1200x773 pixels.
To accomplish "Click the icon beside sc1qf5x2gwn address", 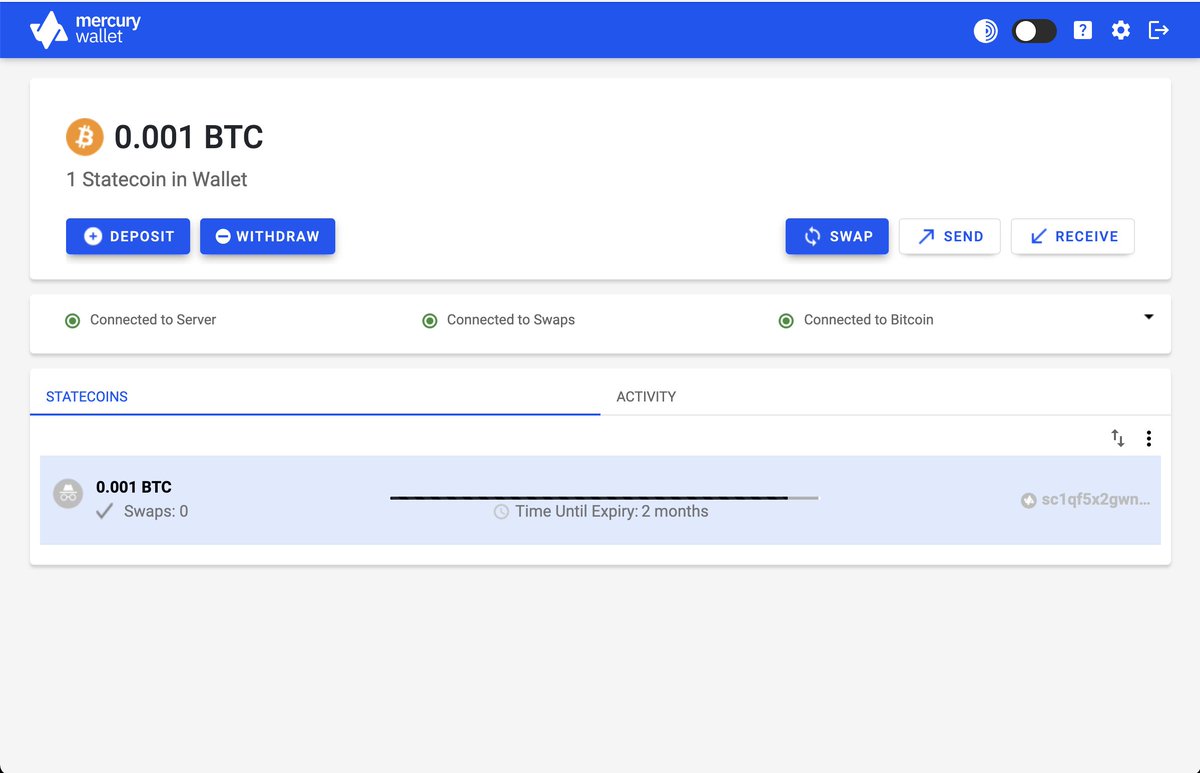I will pos(1028,500).
